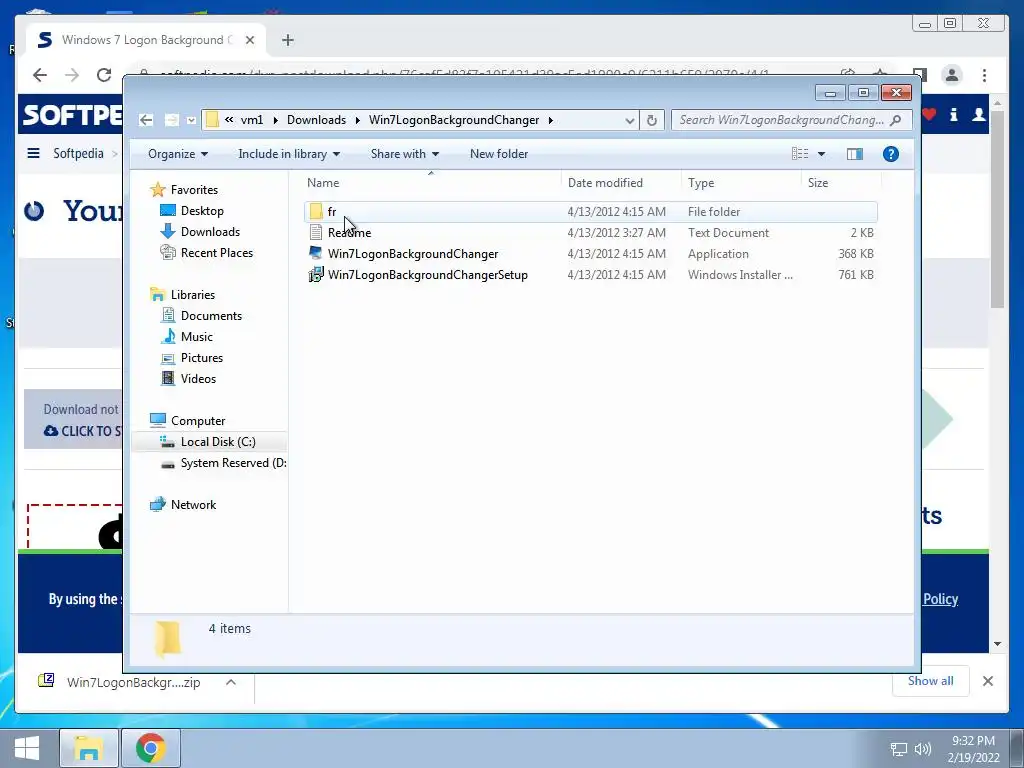Open the Organize menu

pos(178,154)
